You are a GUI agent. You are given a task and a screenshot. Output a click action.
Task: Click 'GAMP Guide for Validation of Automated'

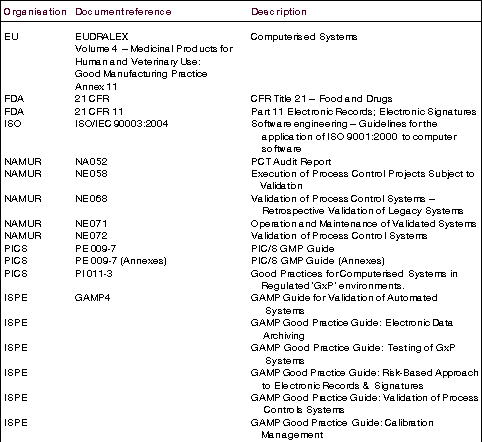(344, 298)
